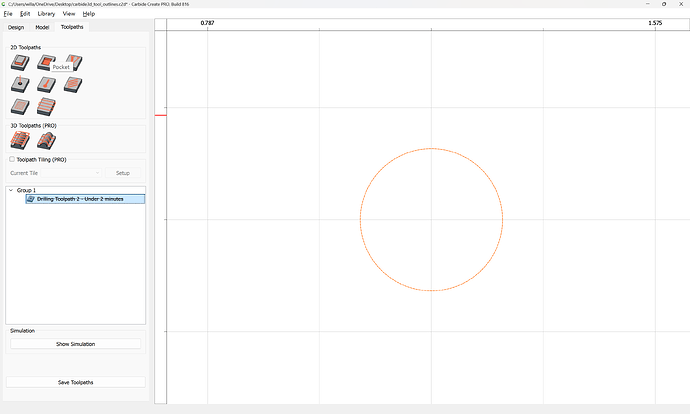Image resolution: width=690 pixels, height=414 pixels.
Task: Enable Toolpath Tiling (PRO) checkbox
Action: click(12, 159)
